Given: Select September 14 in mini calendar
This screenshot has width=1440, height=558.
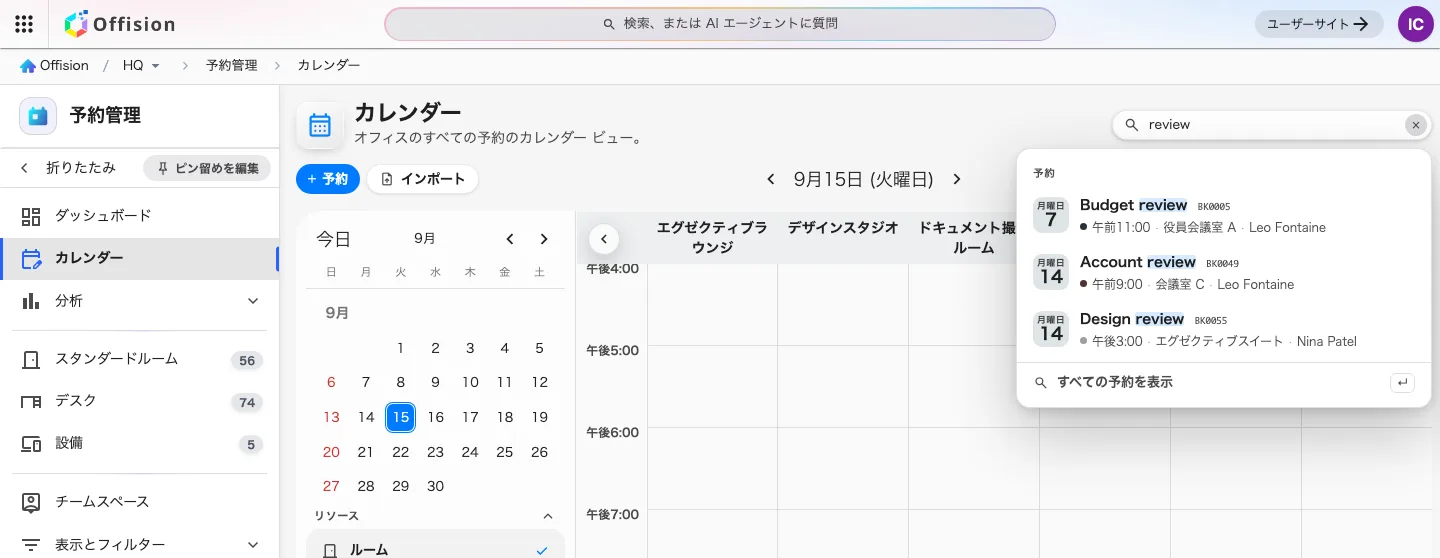Looking at the screenshot, I should point(366,417).
